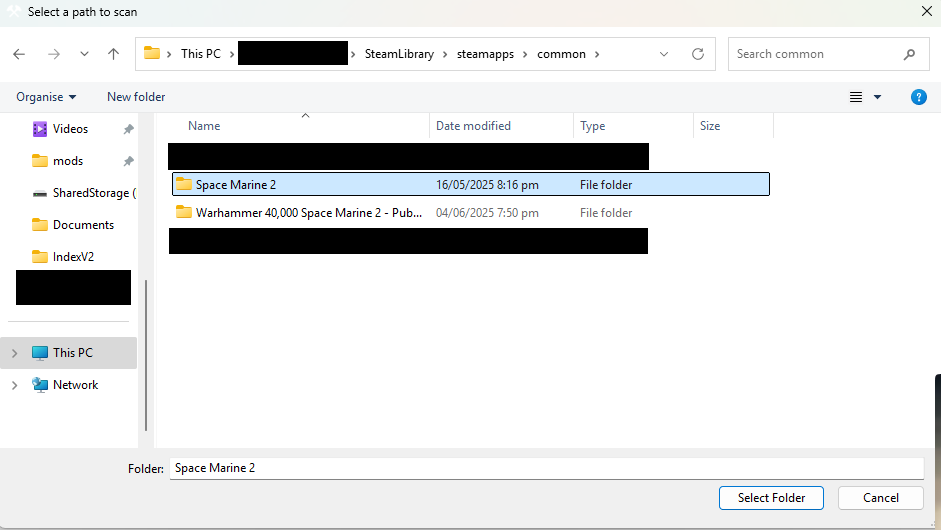Create a New folder
The width and height of the screenshot is (941, 530).
point(136,97)
